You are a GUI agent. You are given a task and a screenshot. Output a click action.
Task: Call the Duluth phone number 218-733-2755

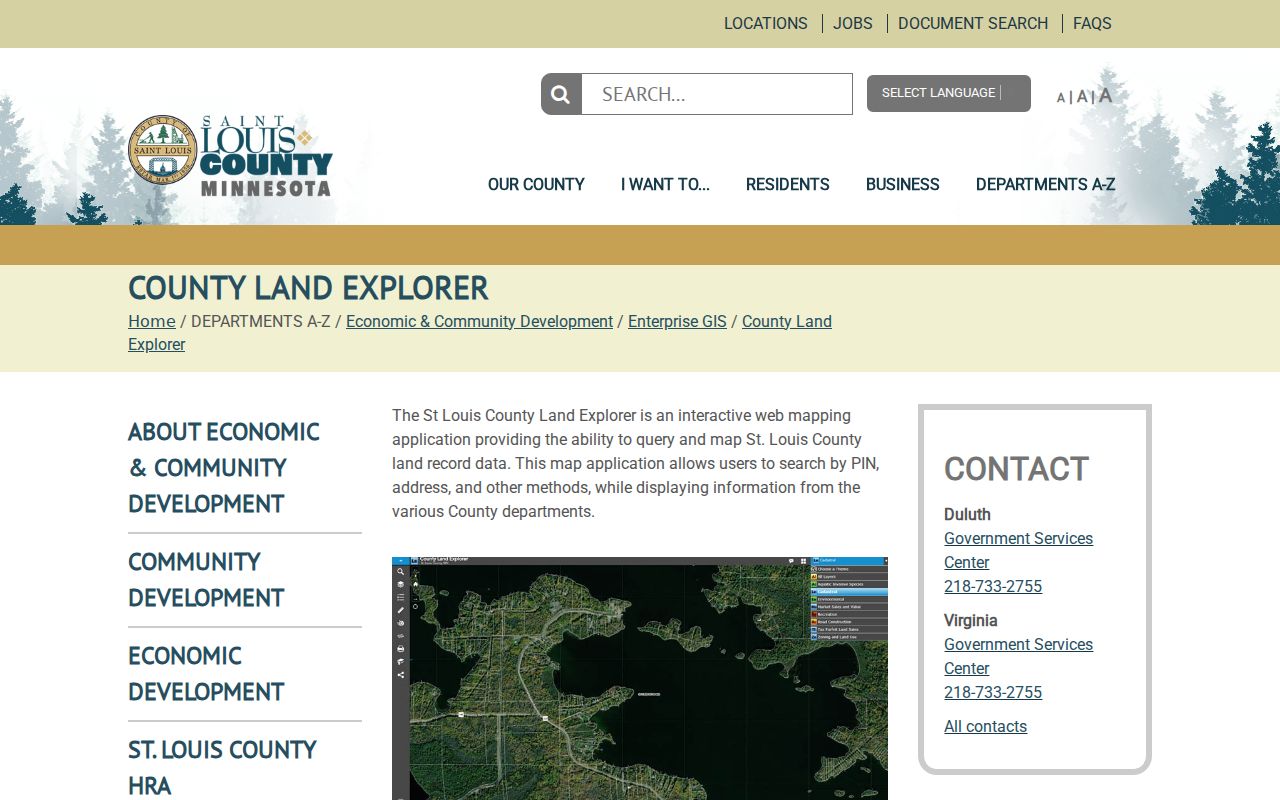pos(993,586)
